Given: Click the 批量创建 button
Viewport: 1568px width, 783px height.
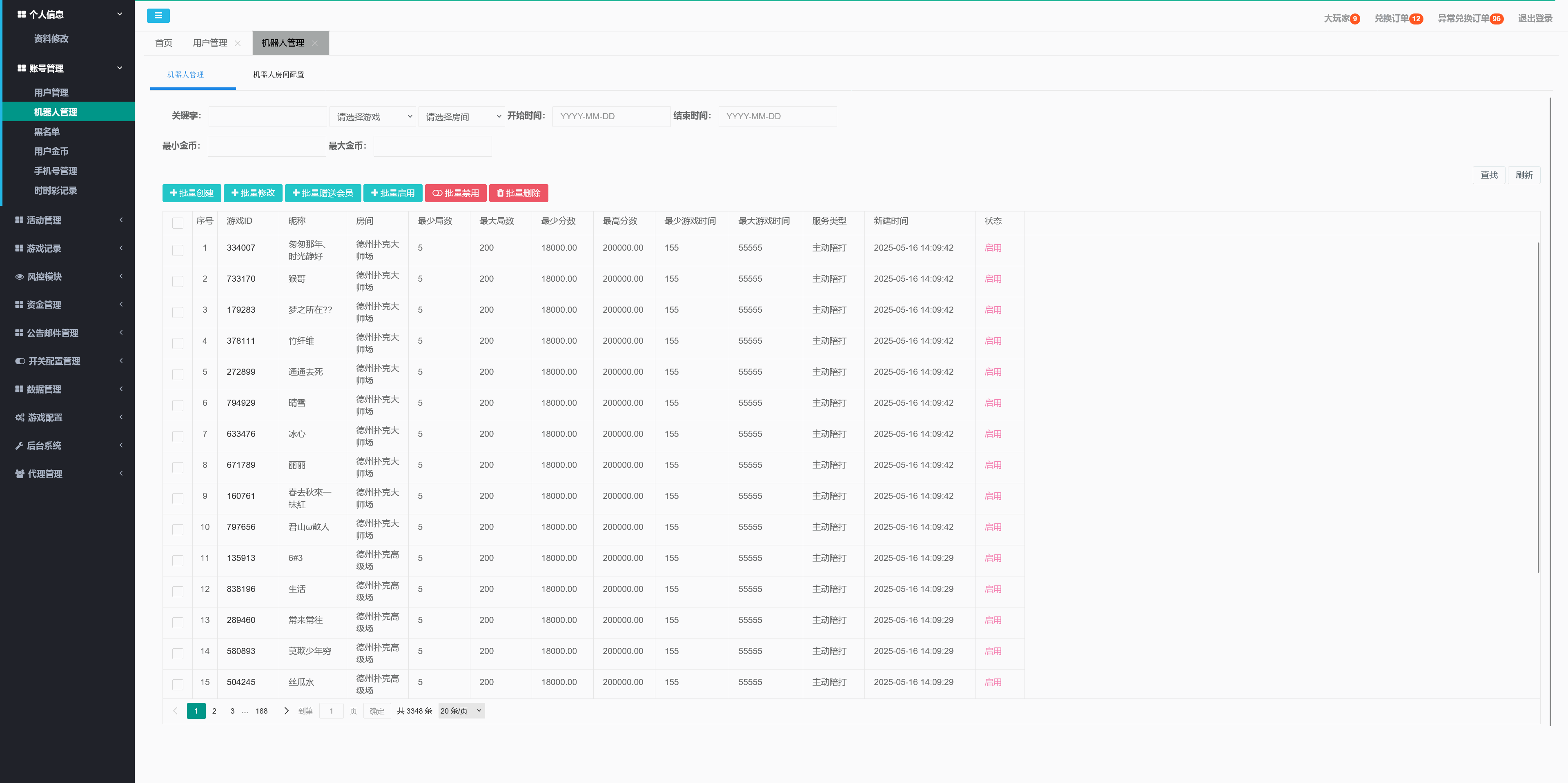Looking at the screenshot, I should pyautogui.click(x=191, y=193).
